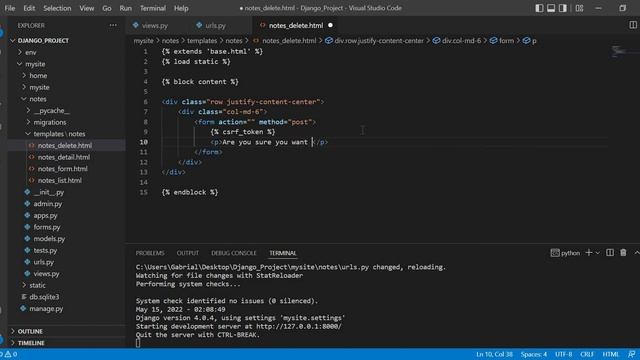Click form breadcrumb segment

pos(502,40)
